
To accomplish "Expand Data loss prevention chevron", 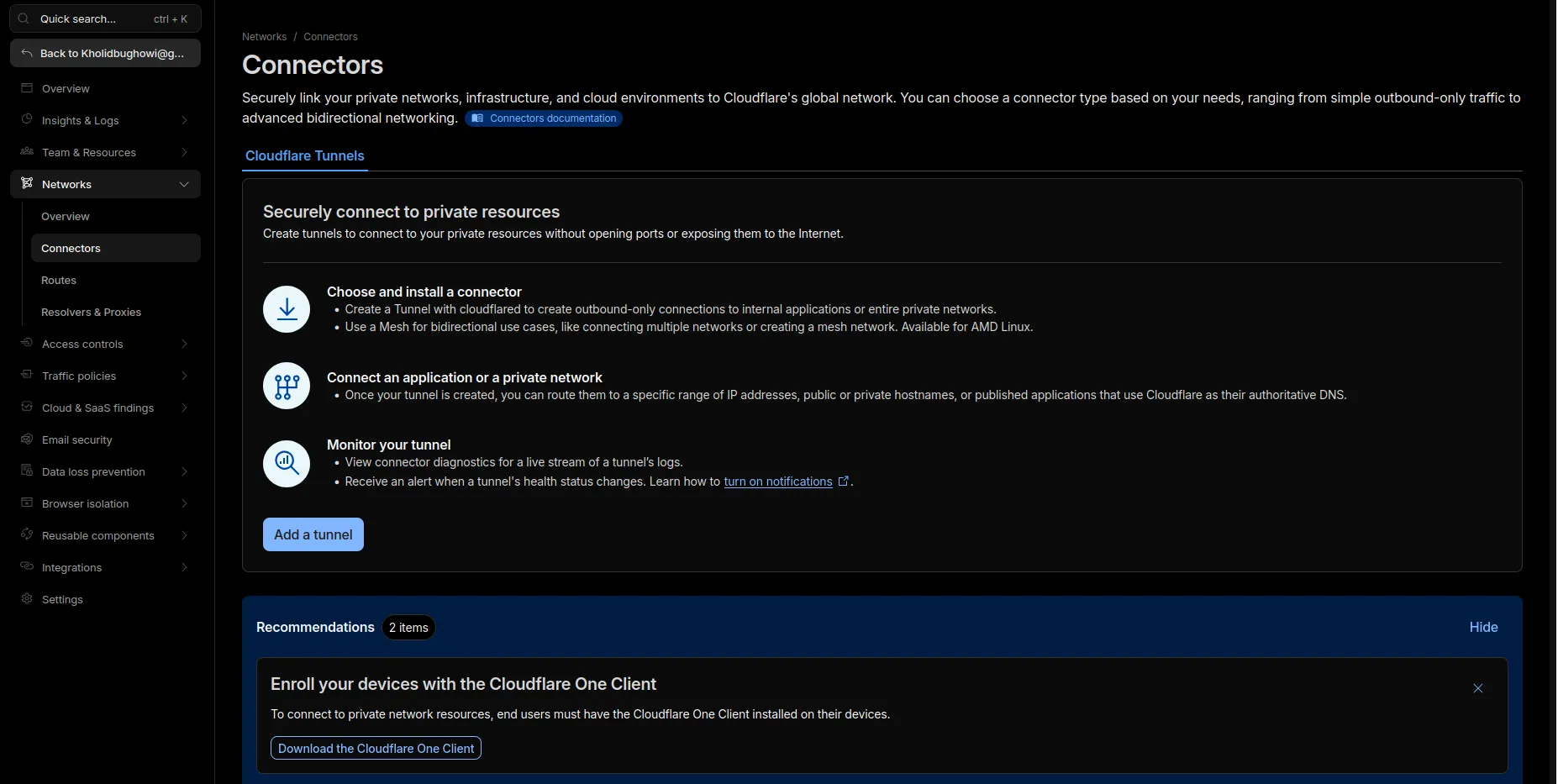I will point(184,471).
